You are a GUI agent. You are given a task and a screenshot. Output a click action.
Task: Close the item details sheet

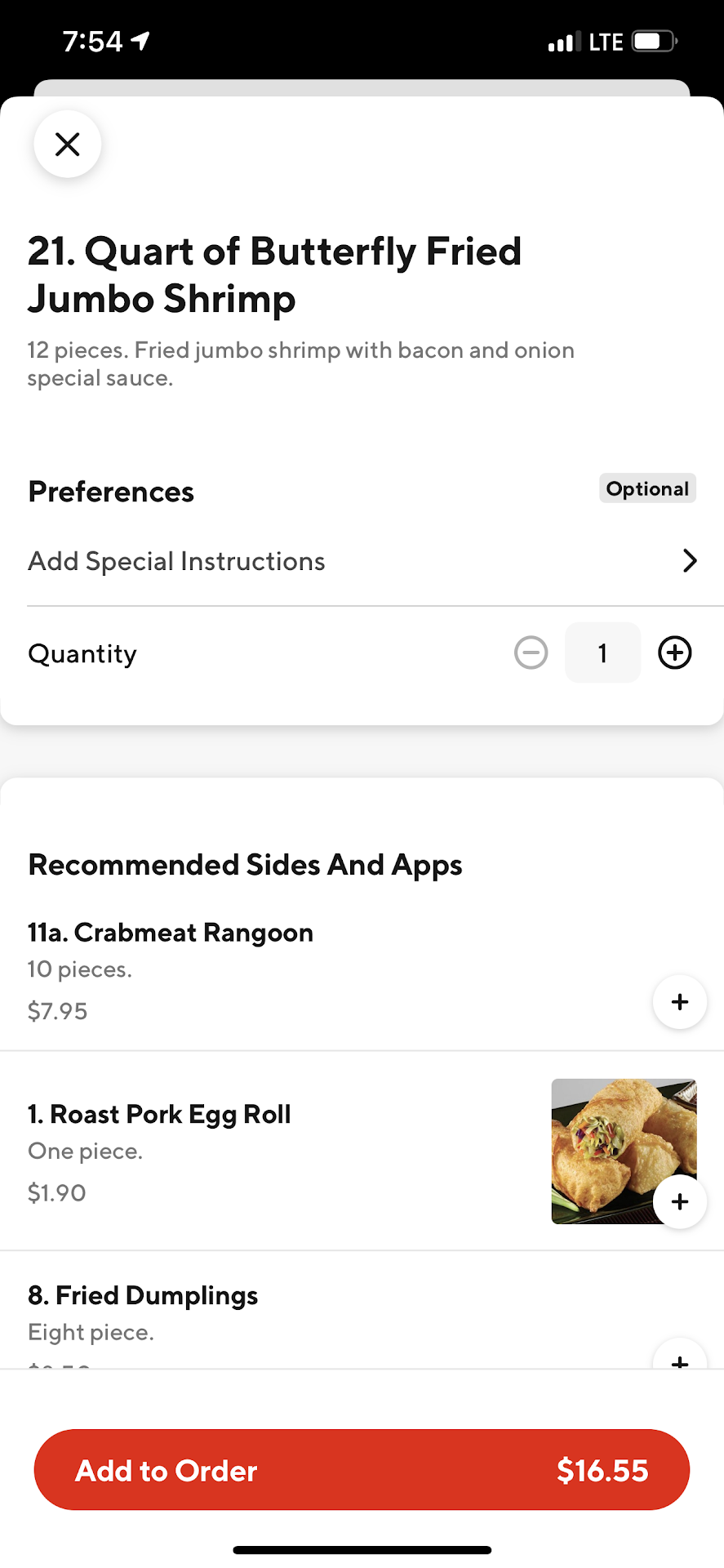coord(68,145)
